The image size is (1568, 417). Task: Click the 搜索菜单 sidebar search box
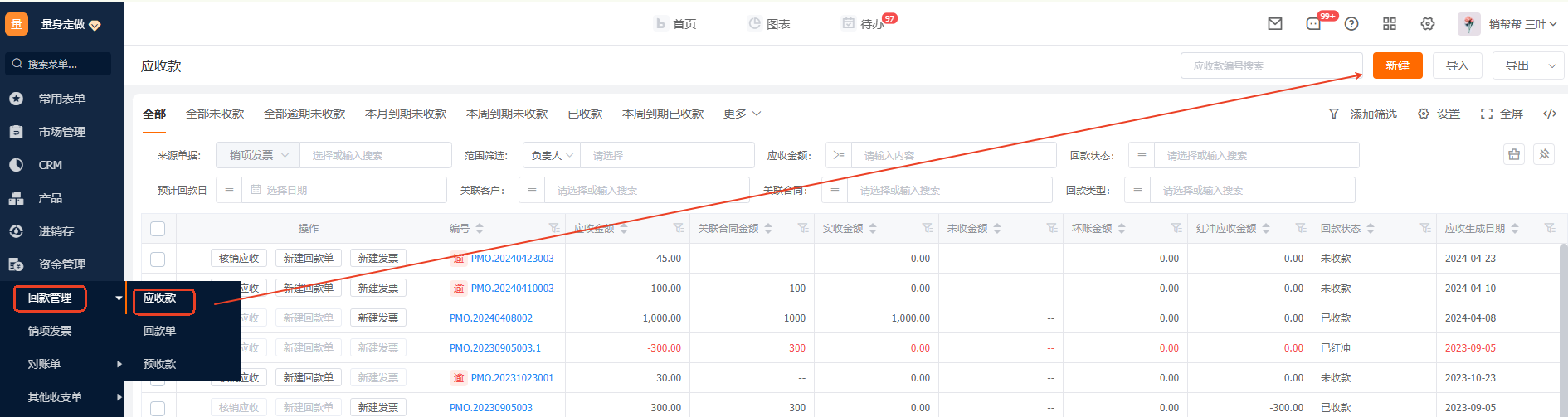58,64
